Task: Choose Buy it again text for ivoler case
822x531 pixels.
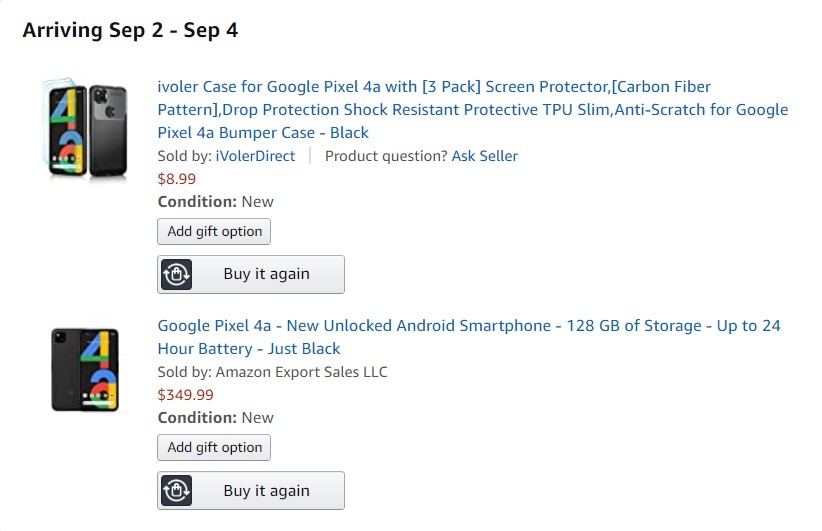Action: [x=266, y=274]
